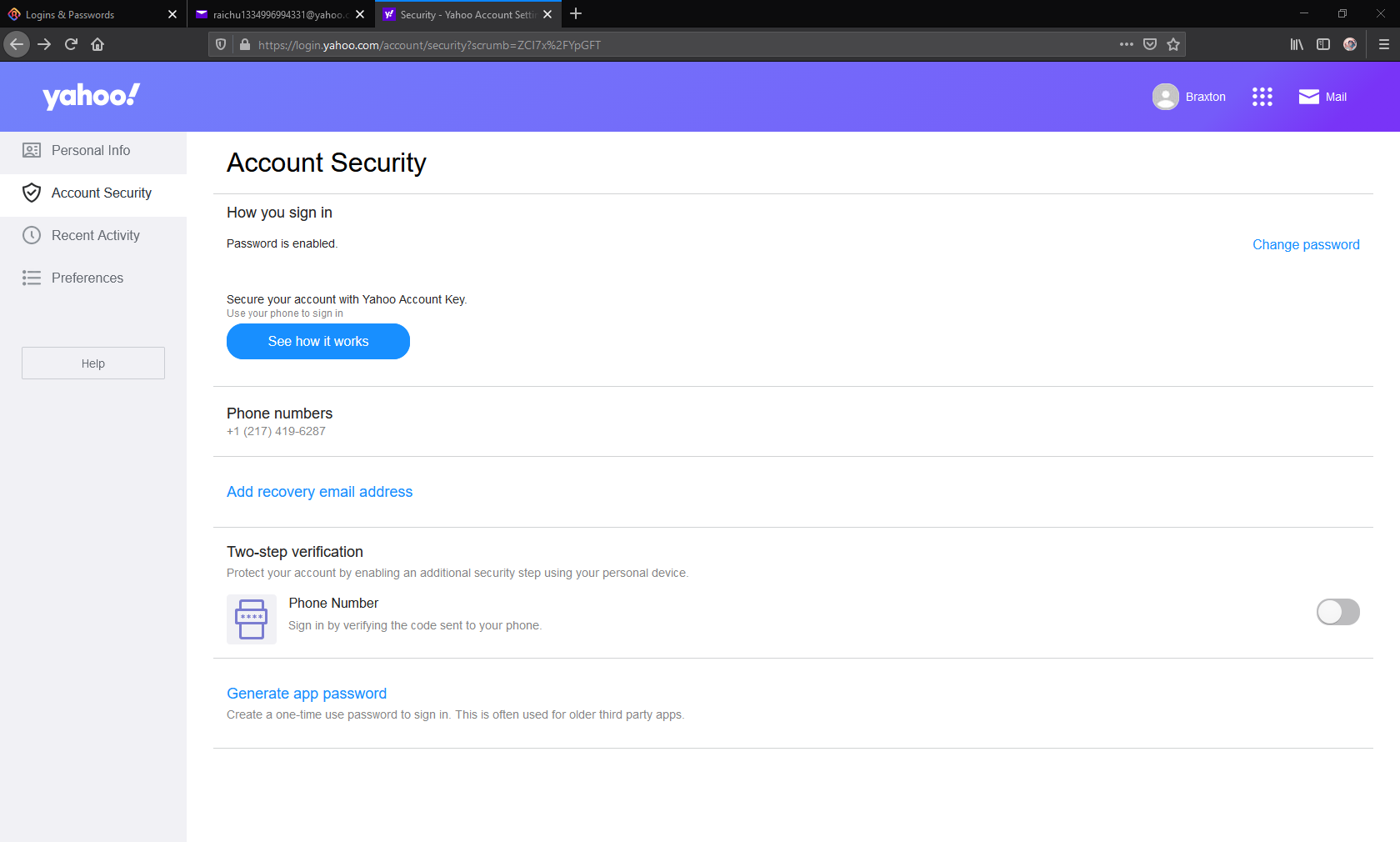Open Personal Info in sidebar
This screenshot has width=1400, height=842.
93,150
